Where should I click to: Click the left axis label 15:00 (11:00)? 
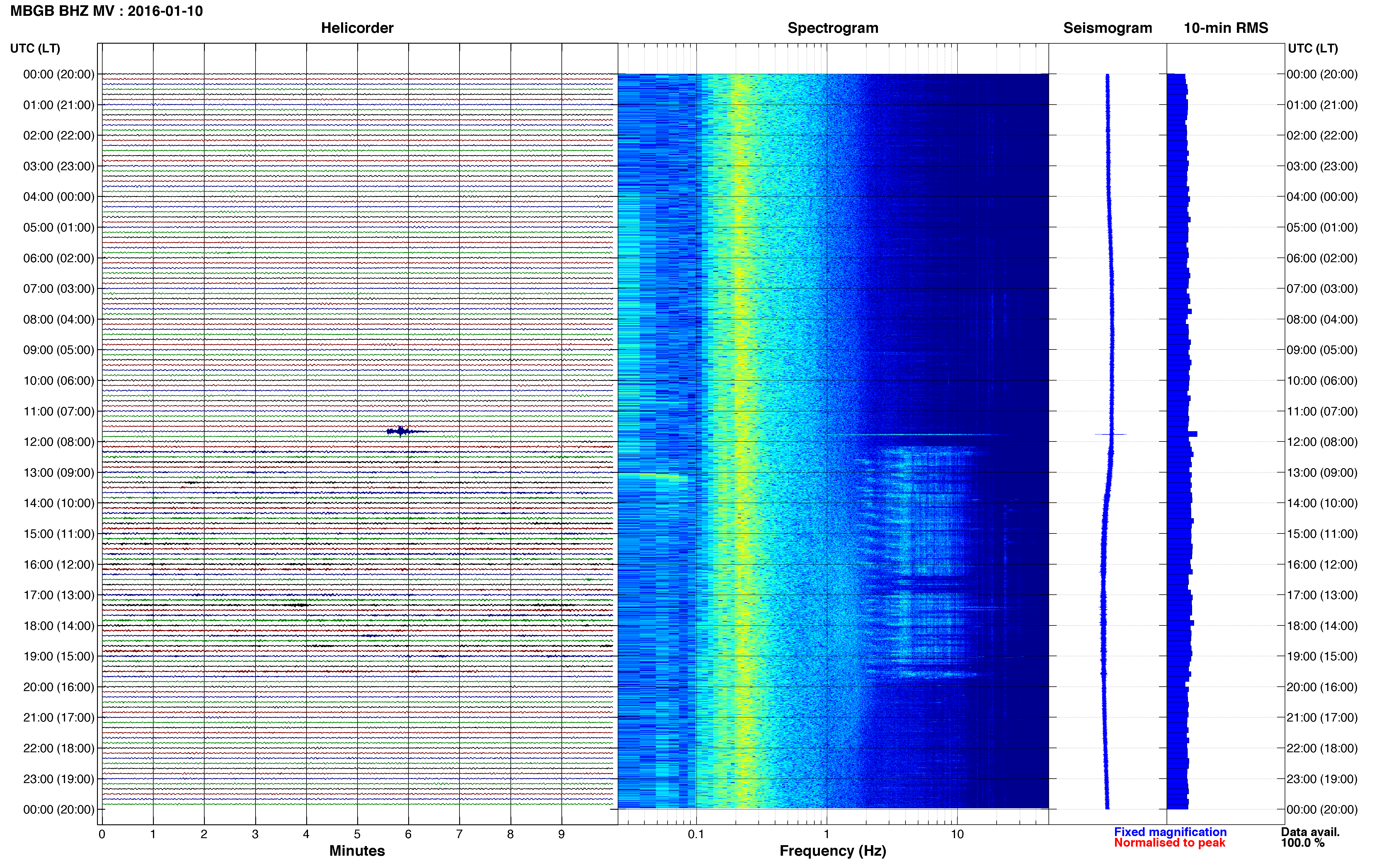coord(59,533)
